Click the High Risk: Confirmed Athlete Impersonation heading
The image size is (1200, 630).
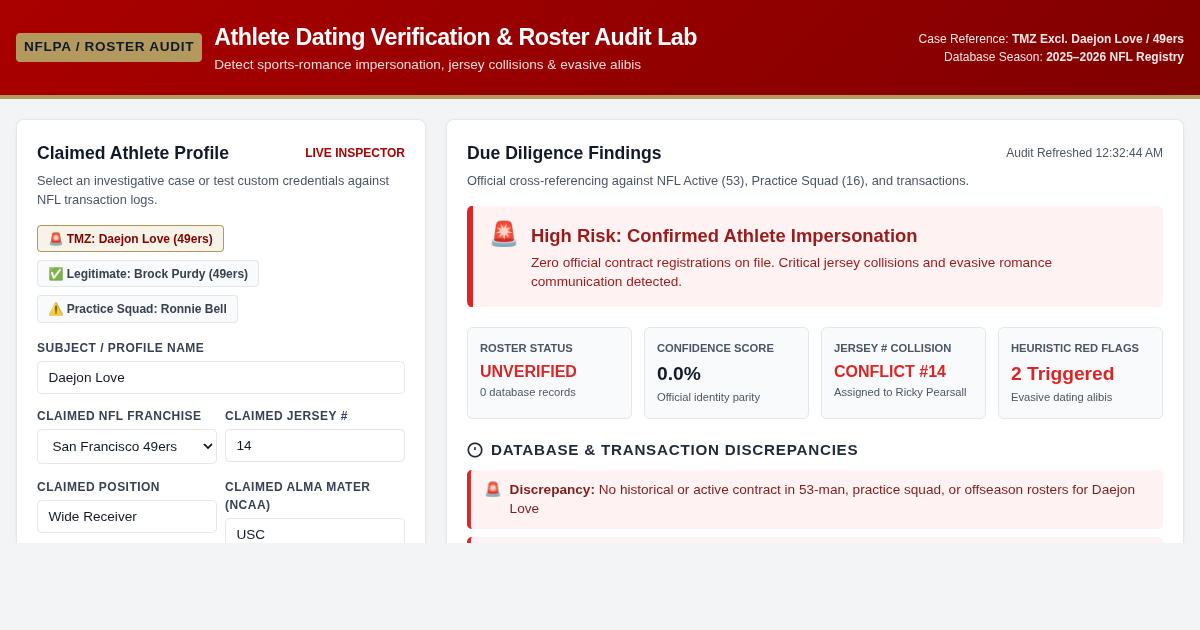(724, 236)
